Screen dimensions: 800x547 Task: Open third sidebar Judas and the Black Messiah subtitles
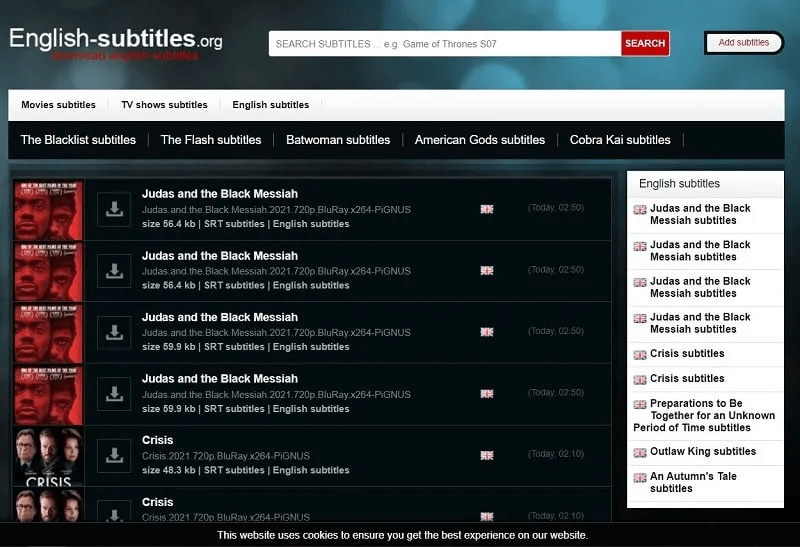point(700,287)
